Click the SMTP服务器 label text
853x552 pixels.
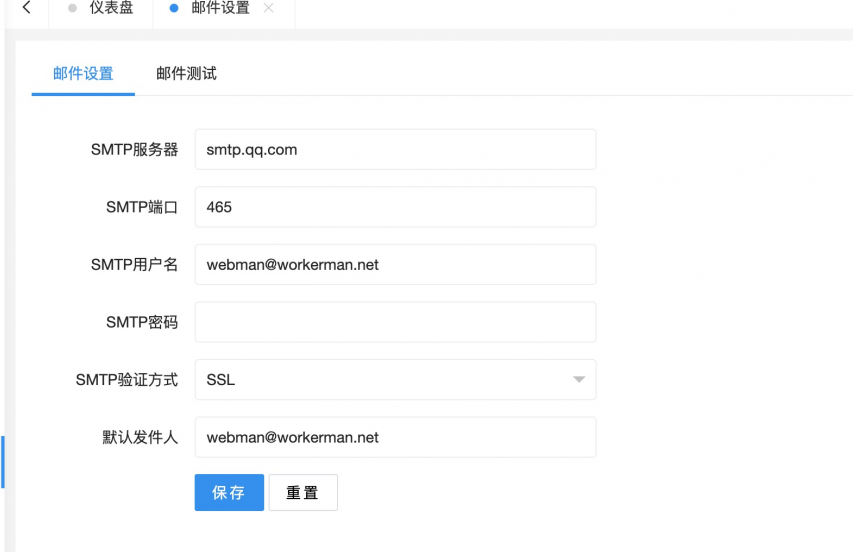pyautogui.click(x=134, y=150)
